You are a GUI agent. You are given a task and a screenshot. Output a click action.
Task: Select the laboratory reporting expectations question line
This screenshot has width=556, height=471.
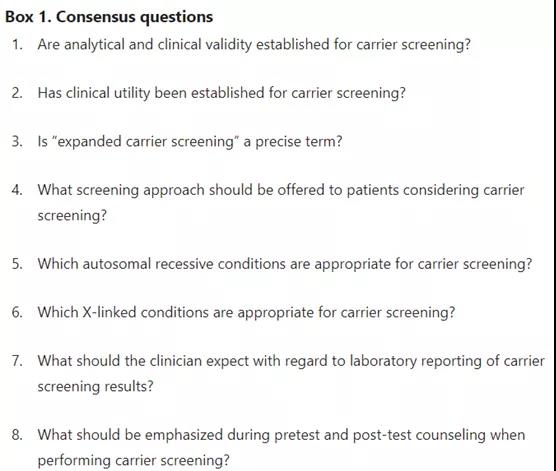(x=291, y=361)
